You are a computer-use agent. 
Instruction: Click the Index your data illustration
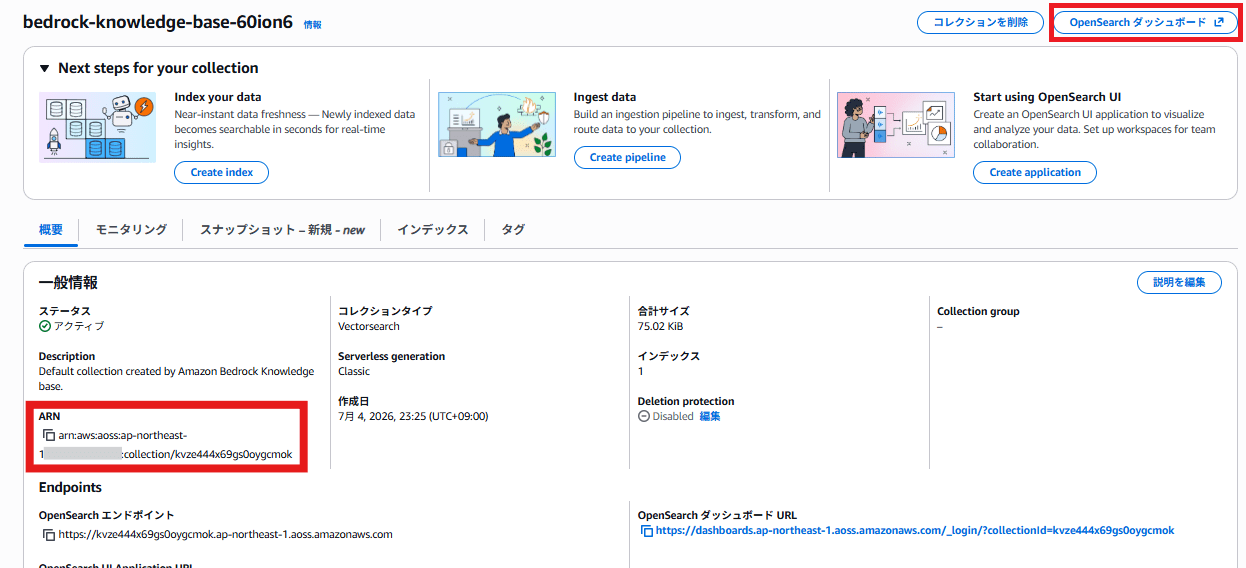[x=98, y=127]
